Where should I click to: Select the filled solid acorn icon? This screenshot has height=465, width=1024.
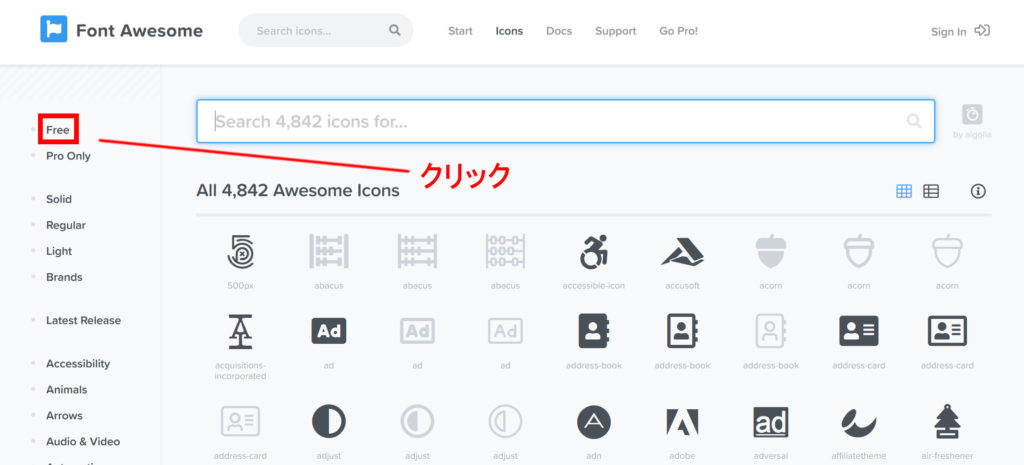point(771,251)
